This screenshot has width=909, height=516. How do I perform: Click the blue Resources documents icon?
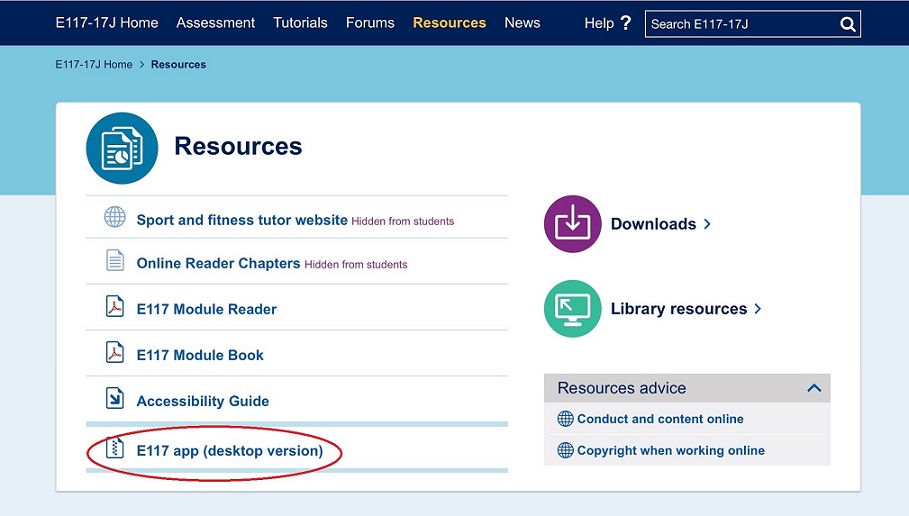[x=122, y=148]
